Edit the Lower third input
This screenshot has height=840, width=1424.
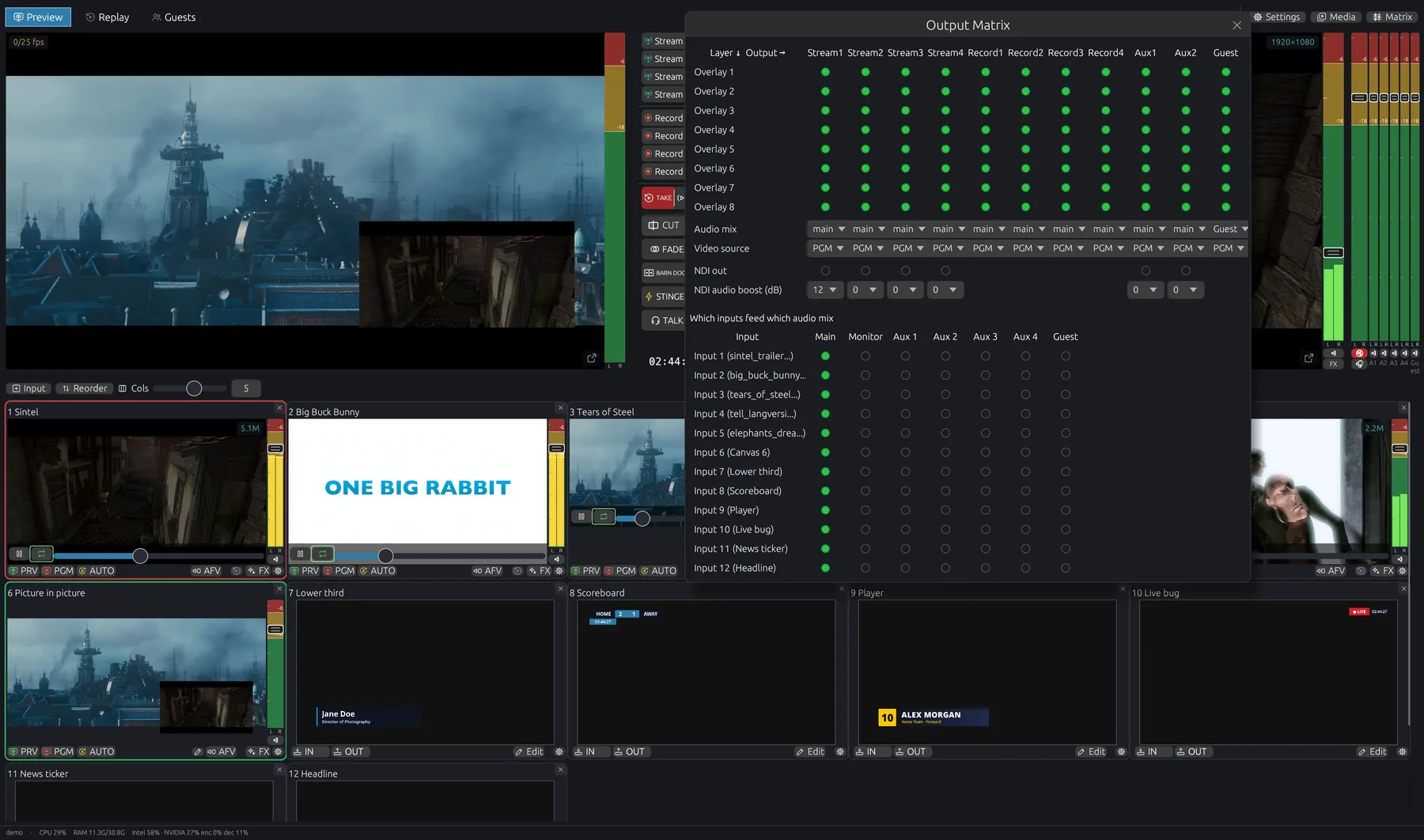(528, 752)
